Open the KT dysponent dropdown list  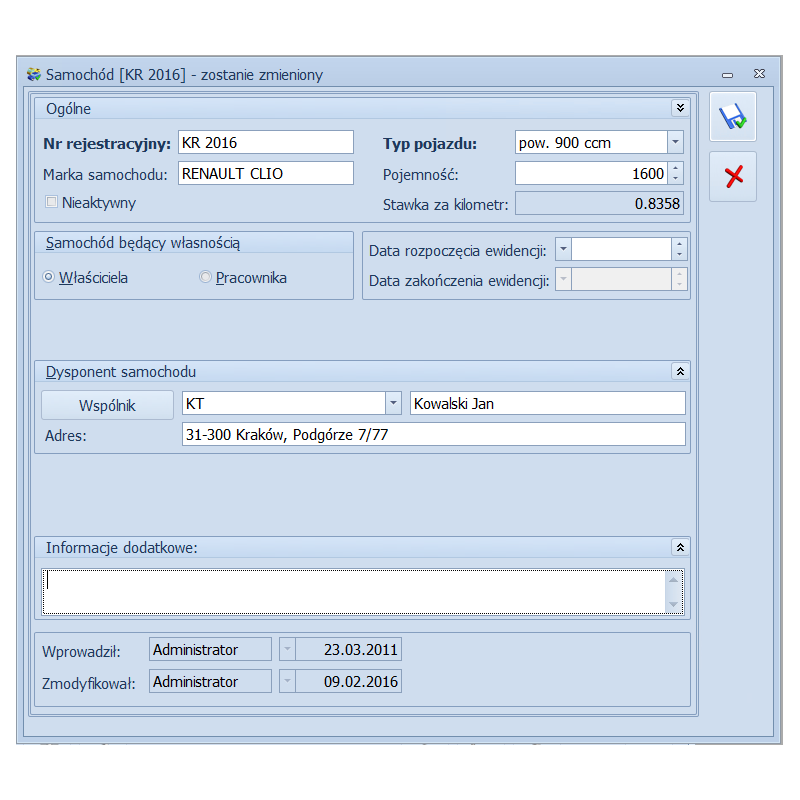click(x=393, y=403)
